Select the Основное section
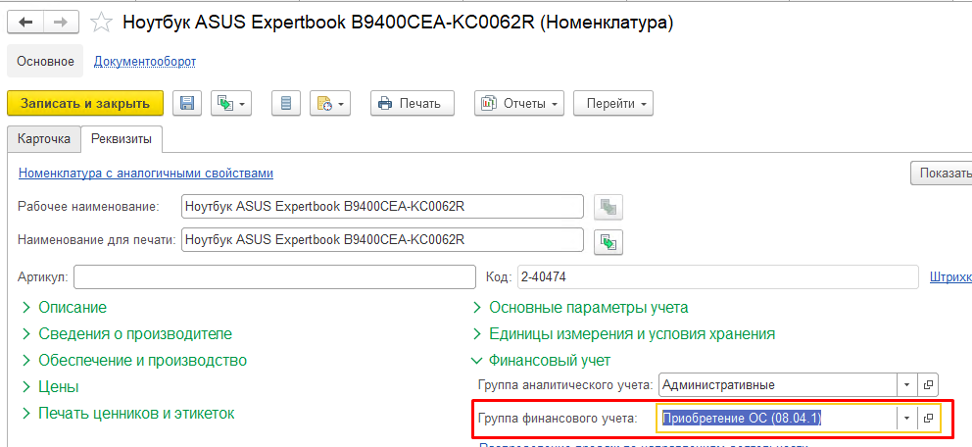Viewport: 972px width, 447px height. (x=45, y=61)
